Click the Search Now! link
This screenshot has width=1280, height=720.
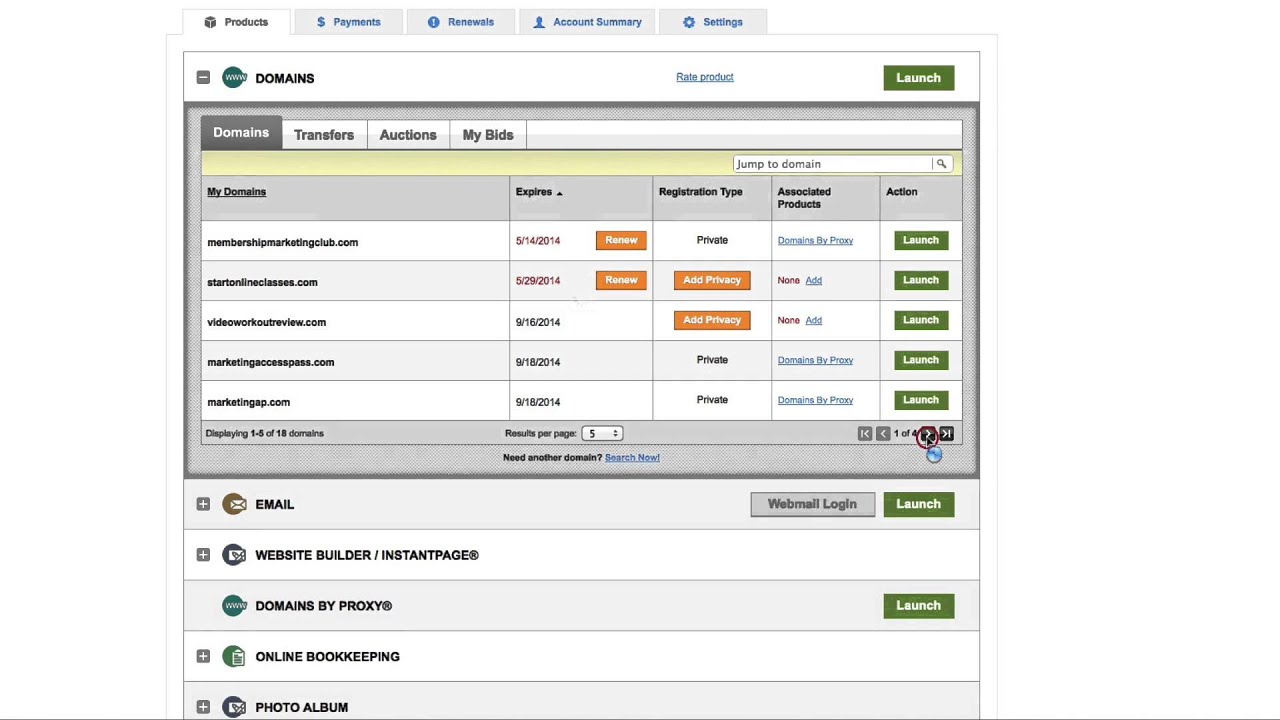(x=632, y=458)
